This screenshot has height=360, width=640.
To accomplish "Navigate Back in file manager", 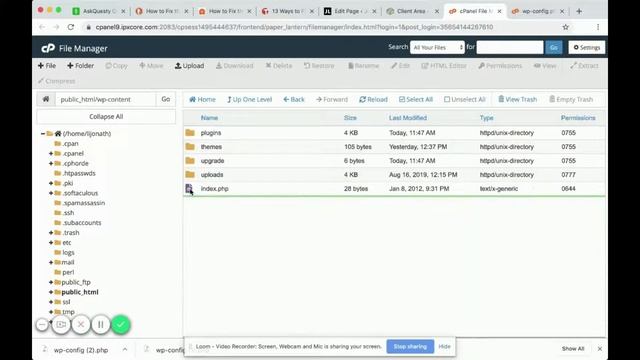I will click(x=294, y=99).
